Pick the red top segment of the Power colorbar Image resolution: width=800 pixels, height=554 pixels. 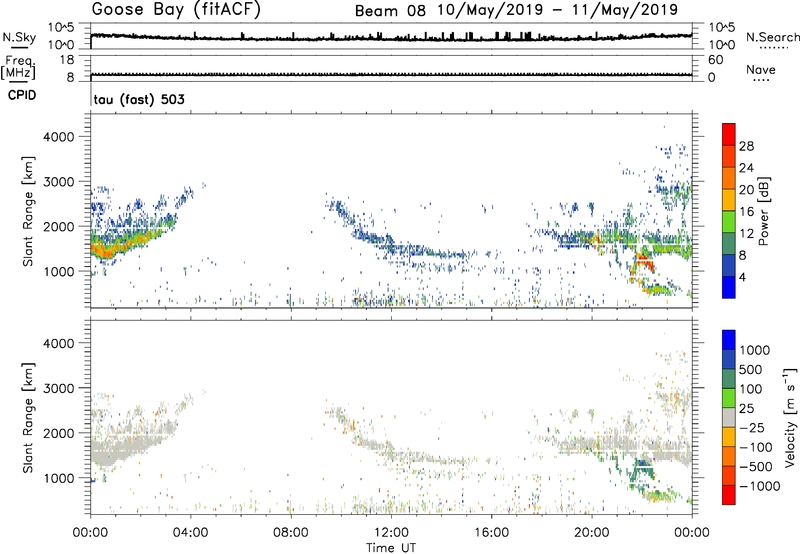(729, 134)
